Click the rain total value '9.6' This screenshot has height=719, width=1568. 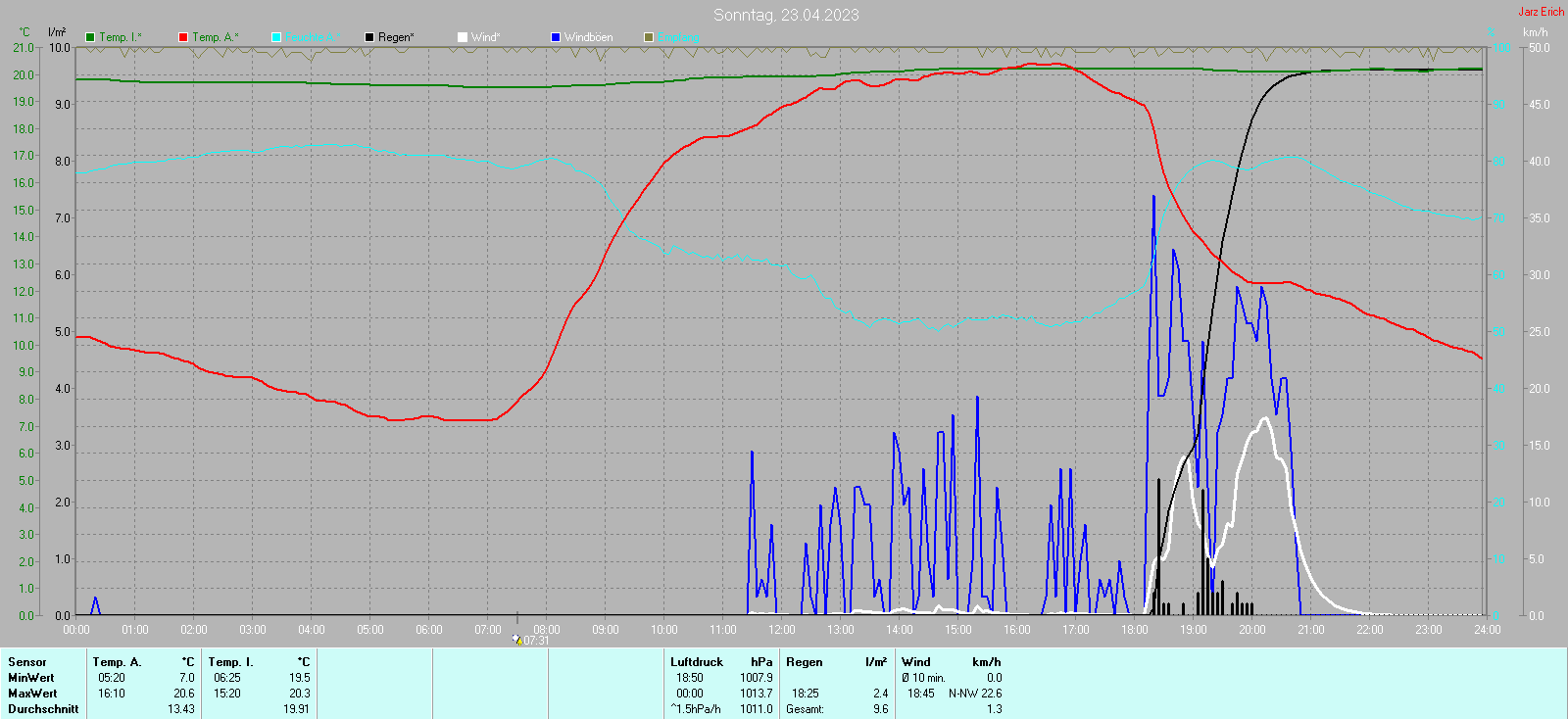(x=881, y=709)
